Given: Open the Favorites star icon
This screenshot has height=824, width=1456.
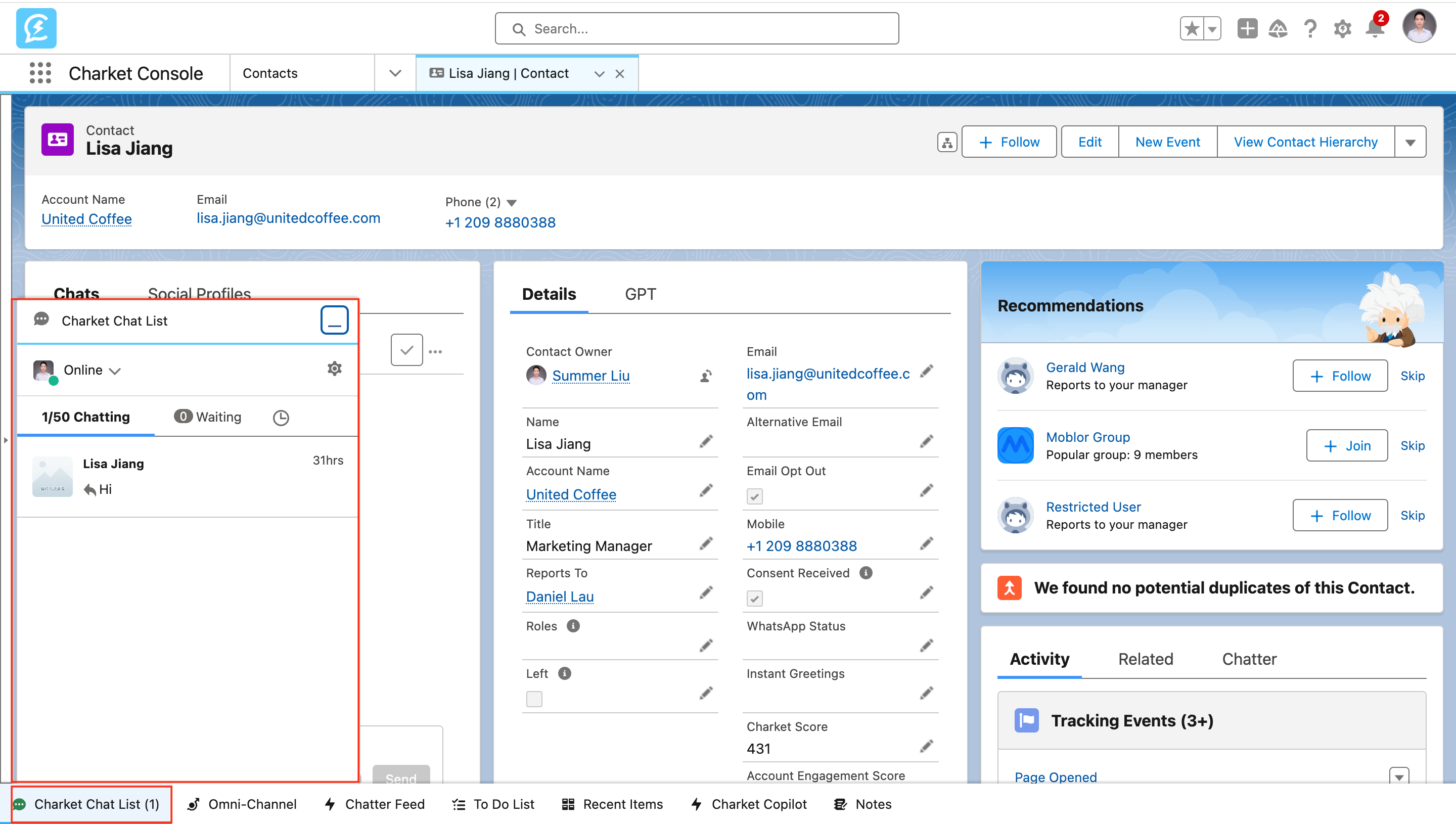Looking at the screenshot, I should (1192, 28).
